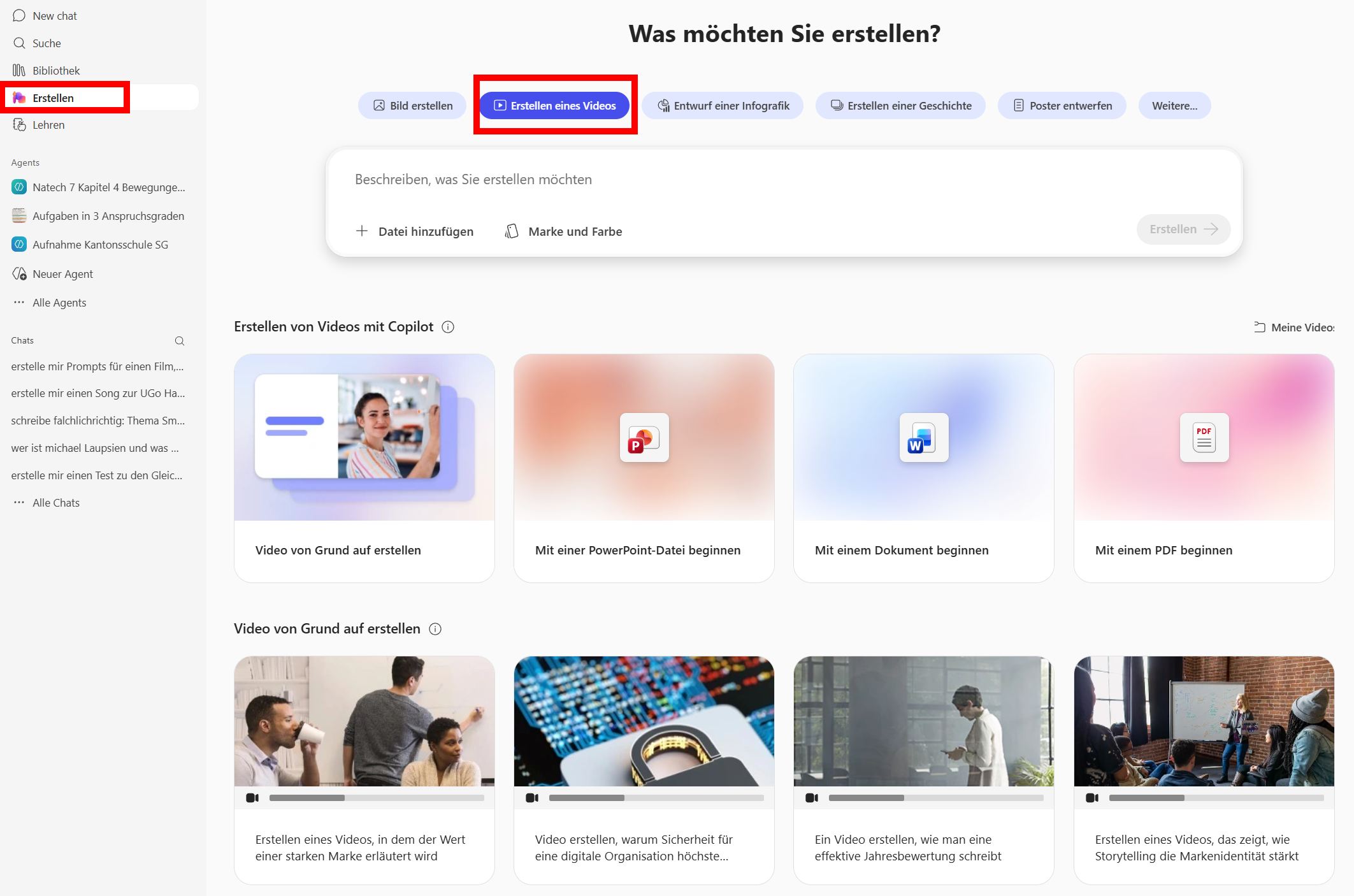Click info icon beside Video von Grund auf erstellen heading
The width and height of the screenshot is (1354, 896).
coord(435,629)
